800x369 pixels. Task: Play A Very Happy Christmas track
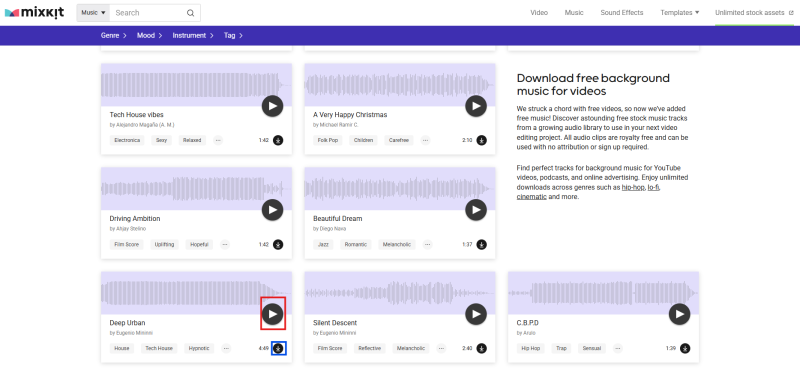coord(476,106)
